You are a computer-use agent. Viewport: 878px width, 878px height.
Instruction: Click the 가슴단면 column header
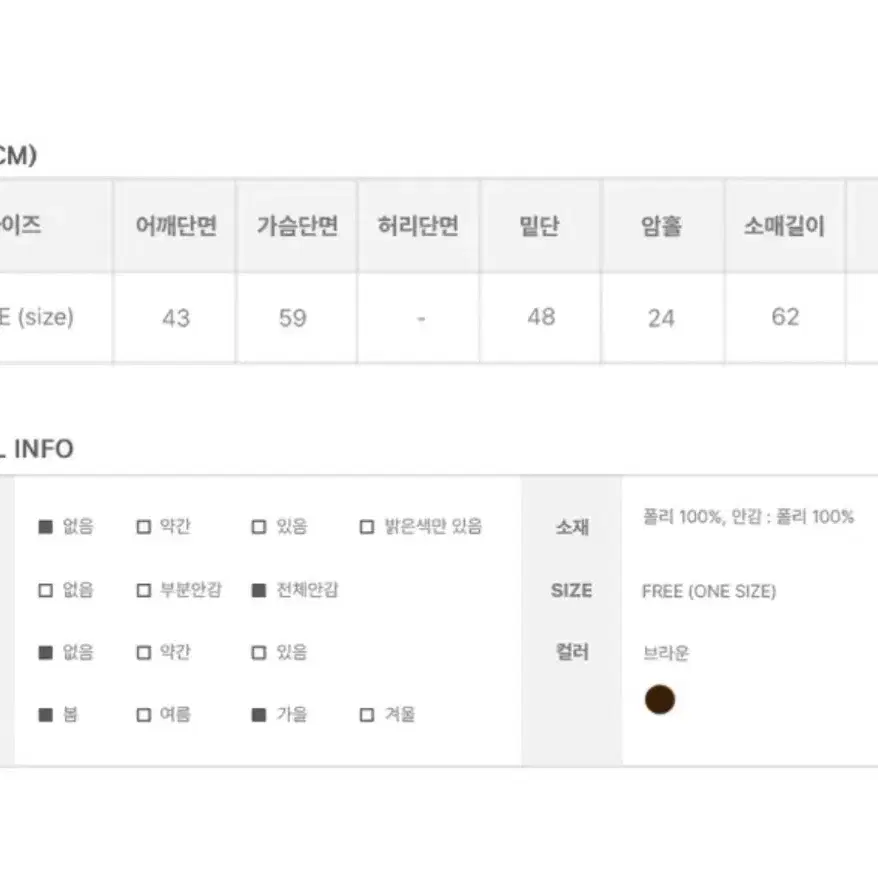pos(297,226)
